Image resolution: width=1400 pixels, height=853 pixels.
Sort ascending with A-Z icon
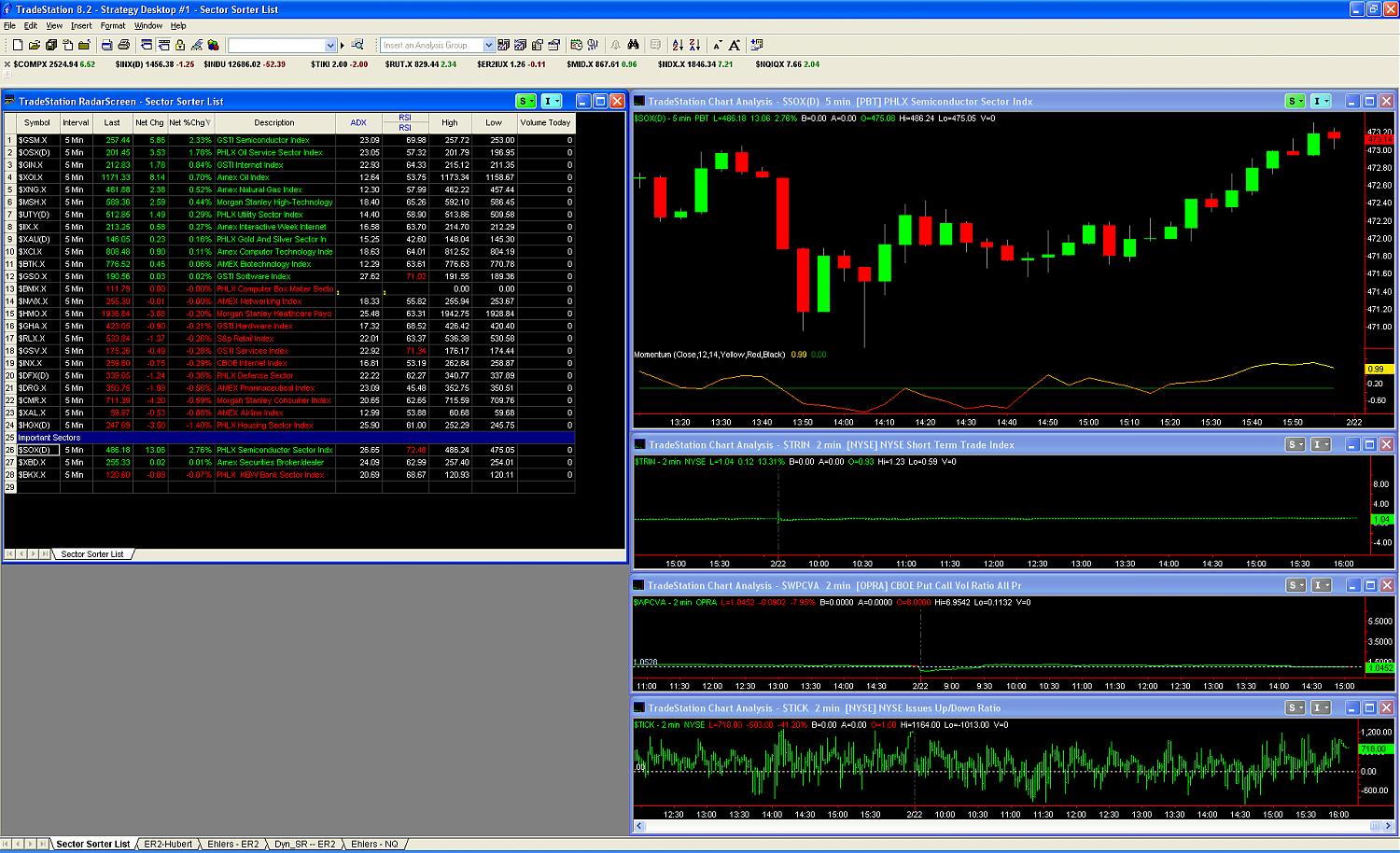click(x=678, y=45)
